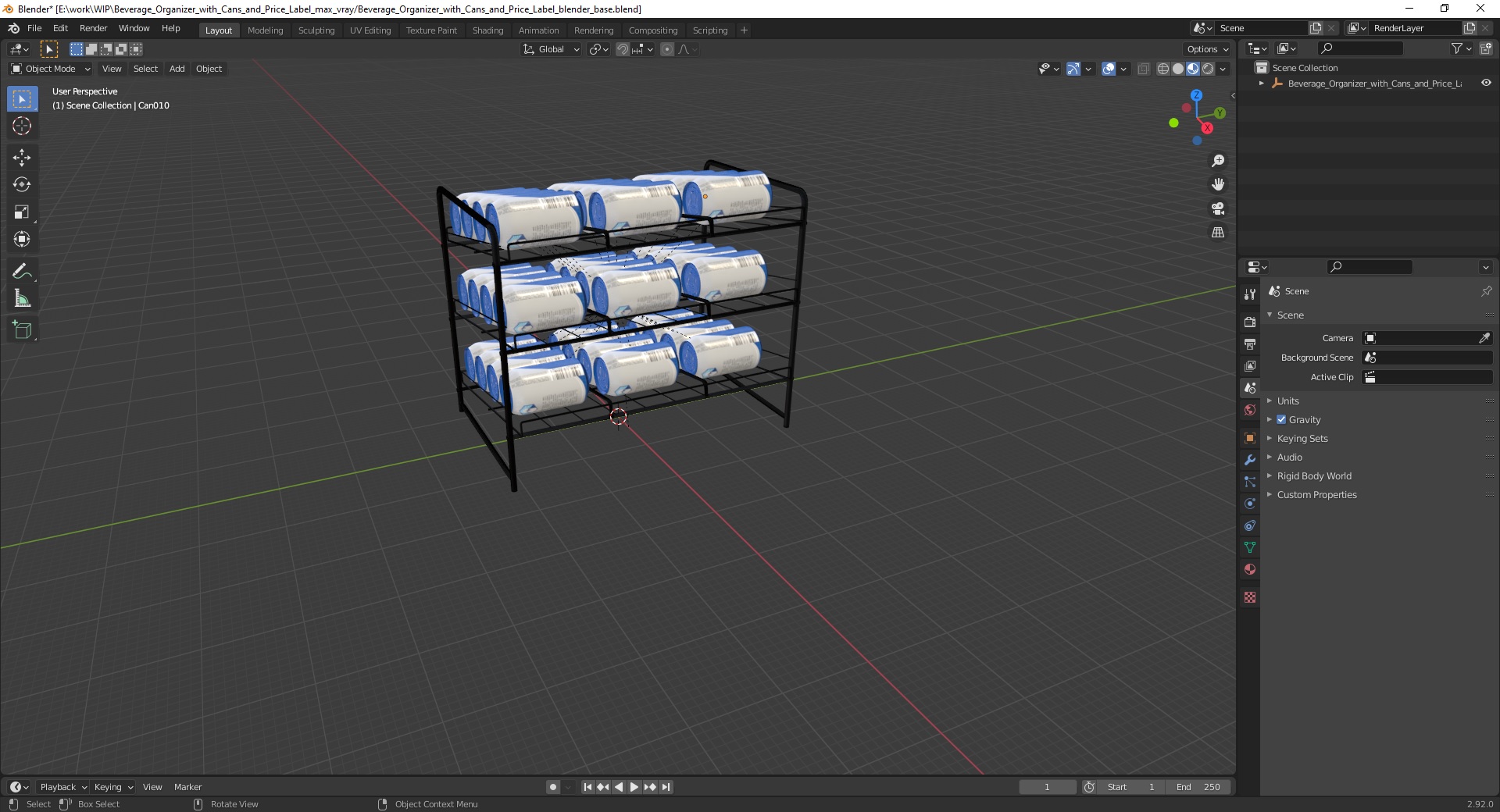Image resolution: width=1500 pixels, height=812 pixels.
Task: Expand Beverage_Organizer collection tree arrow
Action: tap(1262, 83)
